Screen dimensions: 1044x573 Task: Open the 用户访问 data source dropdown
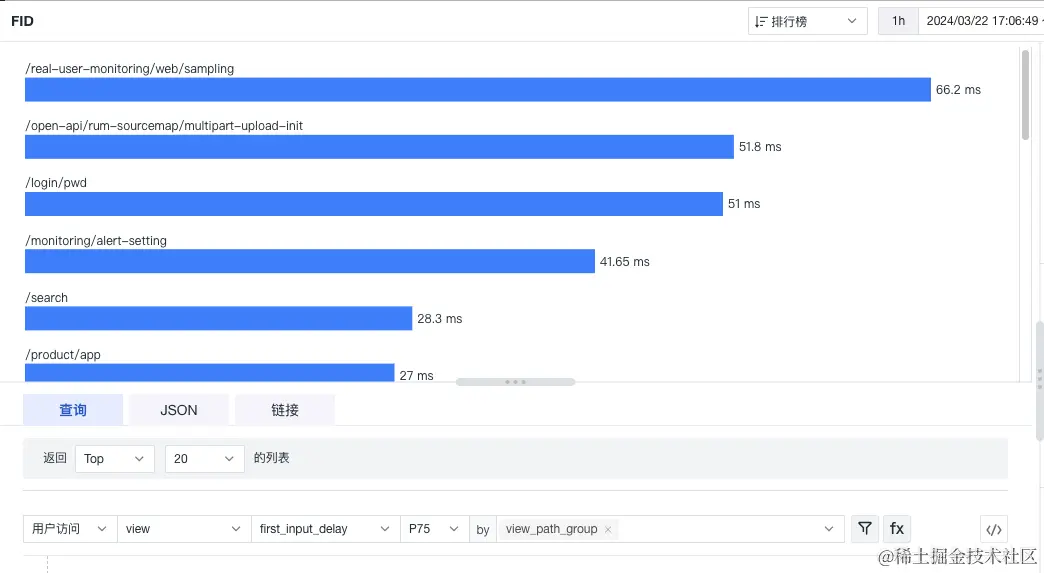(70, 529)
